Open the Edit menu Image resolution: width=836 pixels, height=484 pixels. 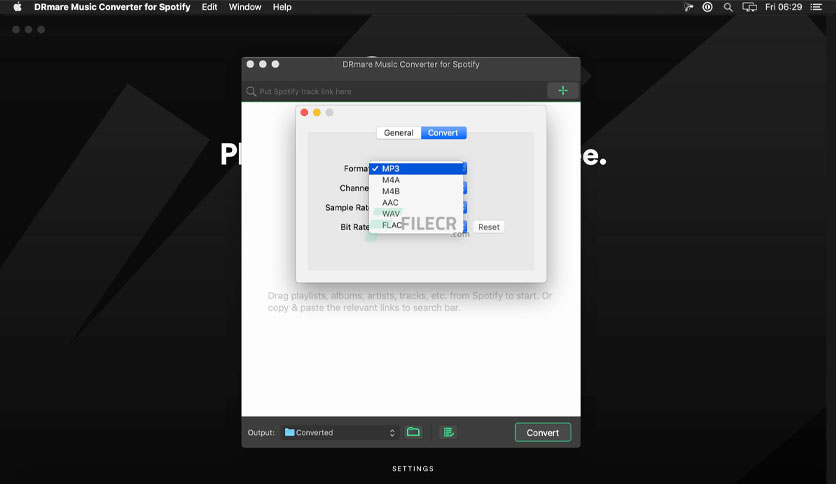210,7
